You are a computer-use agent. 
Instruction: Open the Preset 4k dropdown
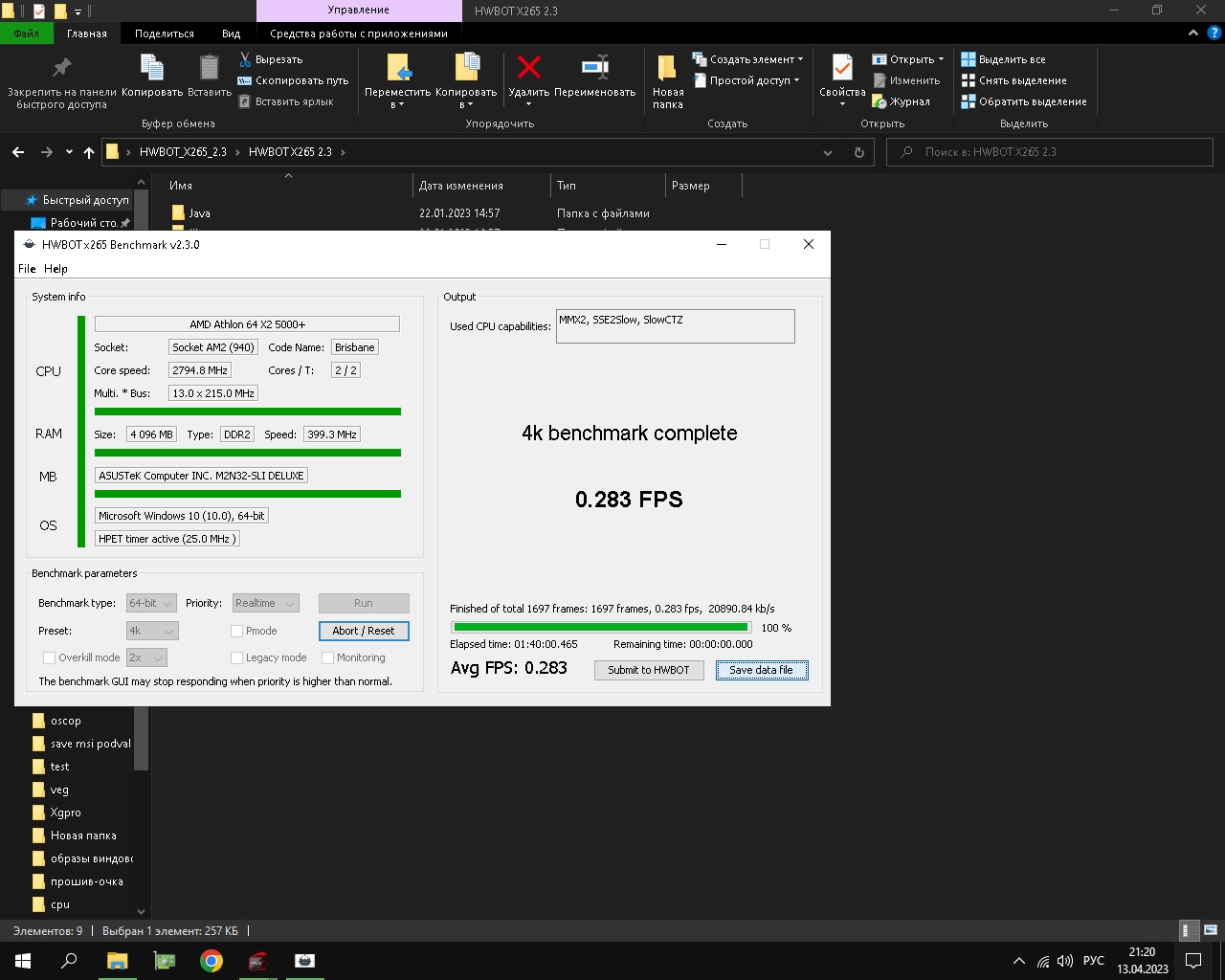(152, 631)
